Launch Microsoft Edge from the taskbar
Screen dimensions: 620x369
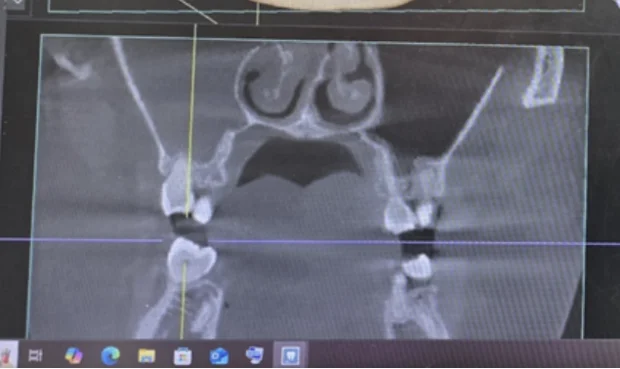coord(110,355)
